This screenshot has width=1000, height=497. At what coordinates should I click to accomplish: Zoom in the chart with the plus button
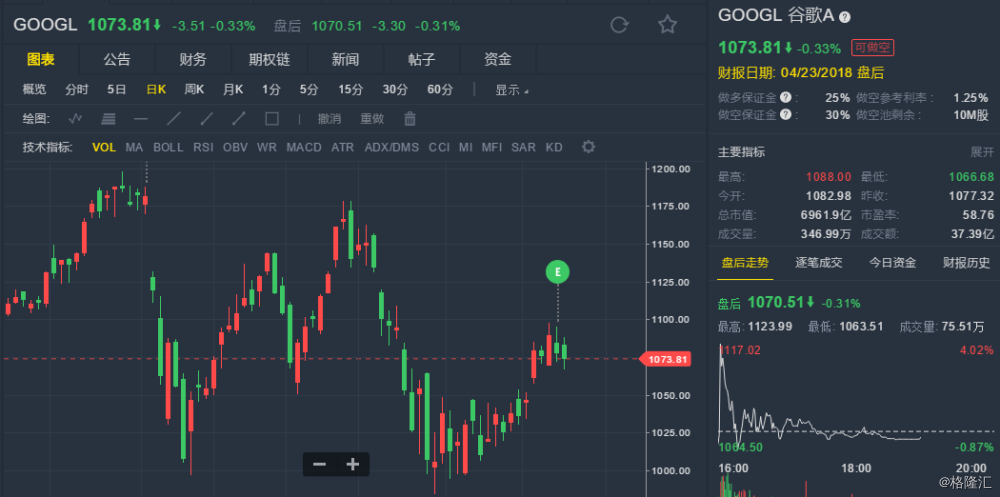pyautogui.click(x=353, y=464)
